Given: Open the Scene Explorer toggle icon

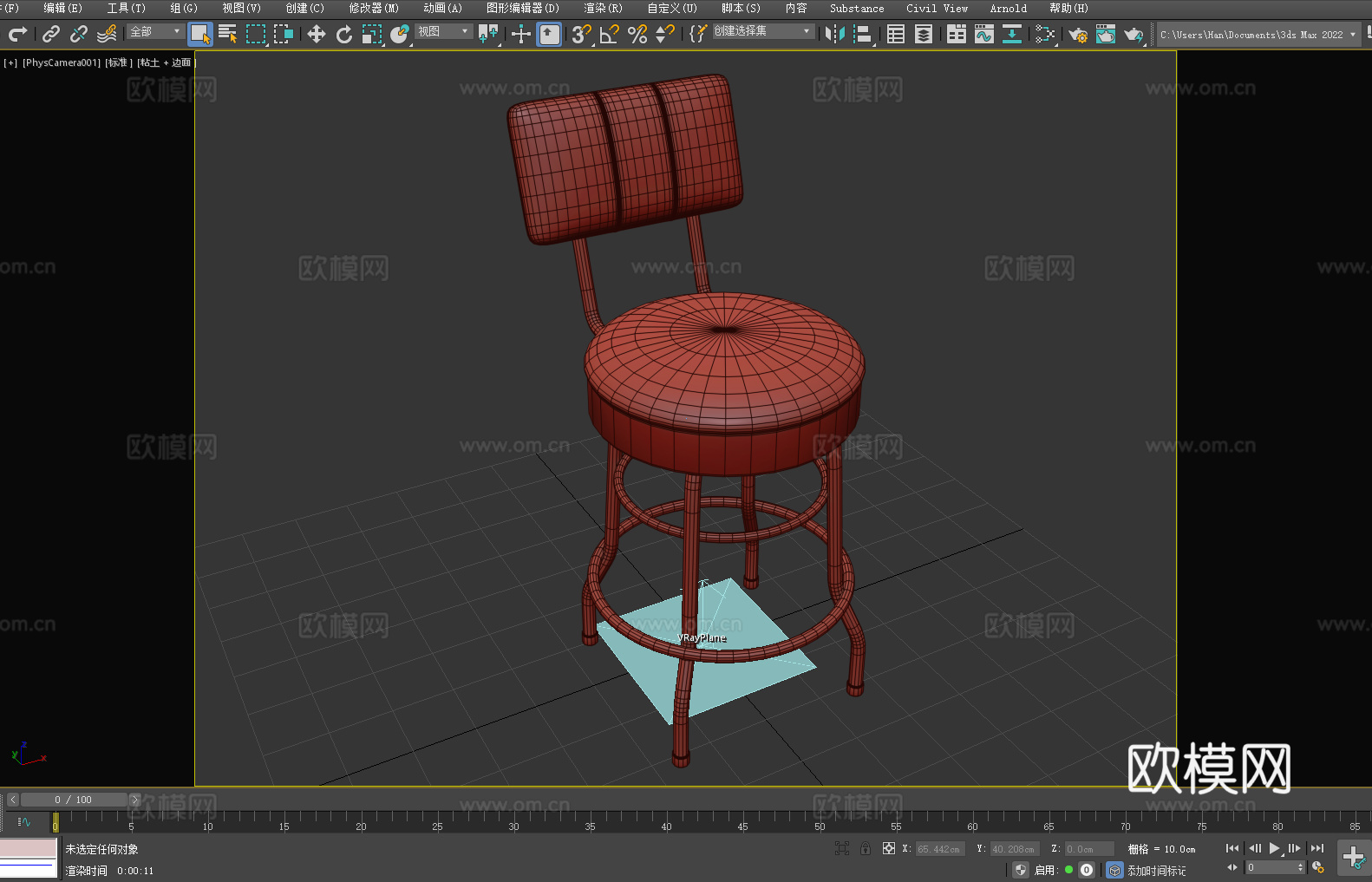Looking at the screenshot, I should click(896, 34).
